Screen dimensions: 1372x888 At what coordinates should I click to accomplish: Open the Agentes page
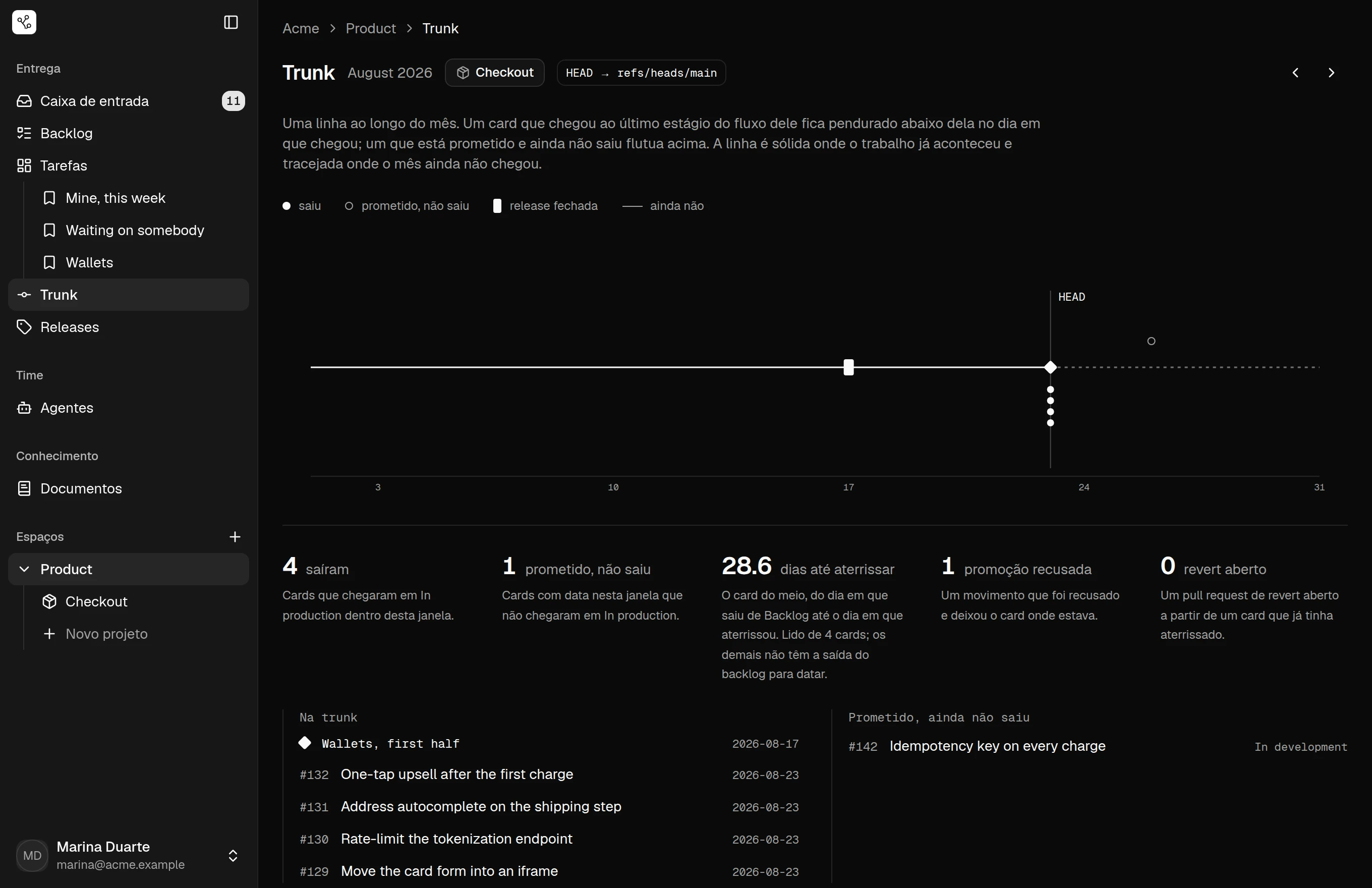tap(129, 408)
